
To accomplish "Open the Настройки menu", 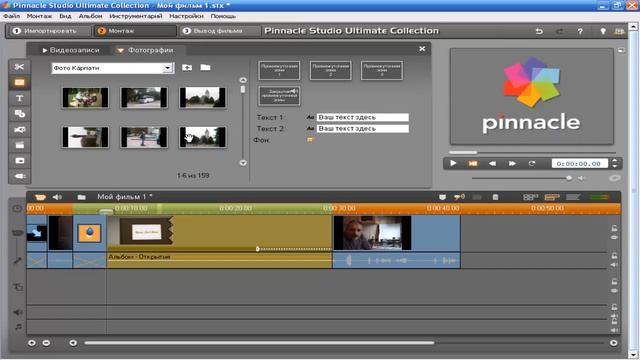I will coord(186,16).
